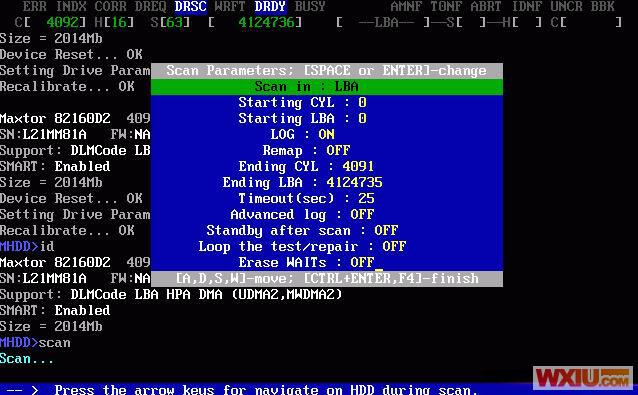The width and height of the screenshot is (638, 395).
Task: Click the BBK error flag
Action: pyautogui.click(x=603, y=7)
